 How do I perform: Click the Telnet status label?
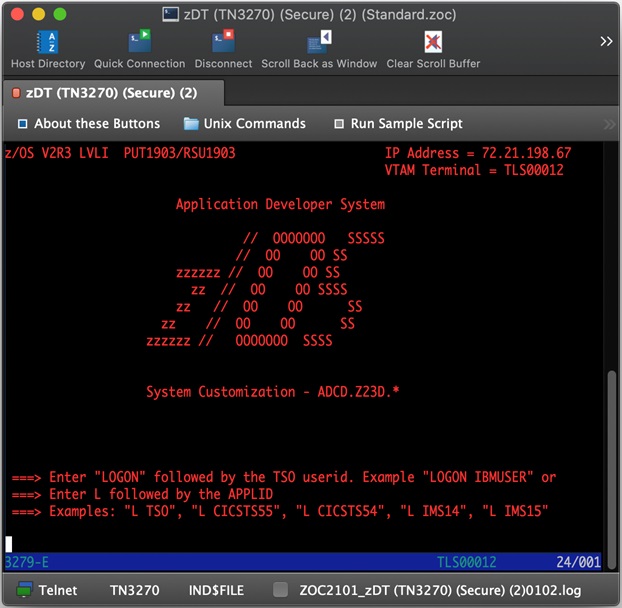click(58, 590)
